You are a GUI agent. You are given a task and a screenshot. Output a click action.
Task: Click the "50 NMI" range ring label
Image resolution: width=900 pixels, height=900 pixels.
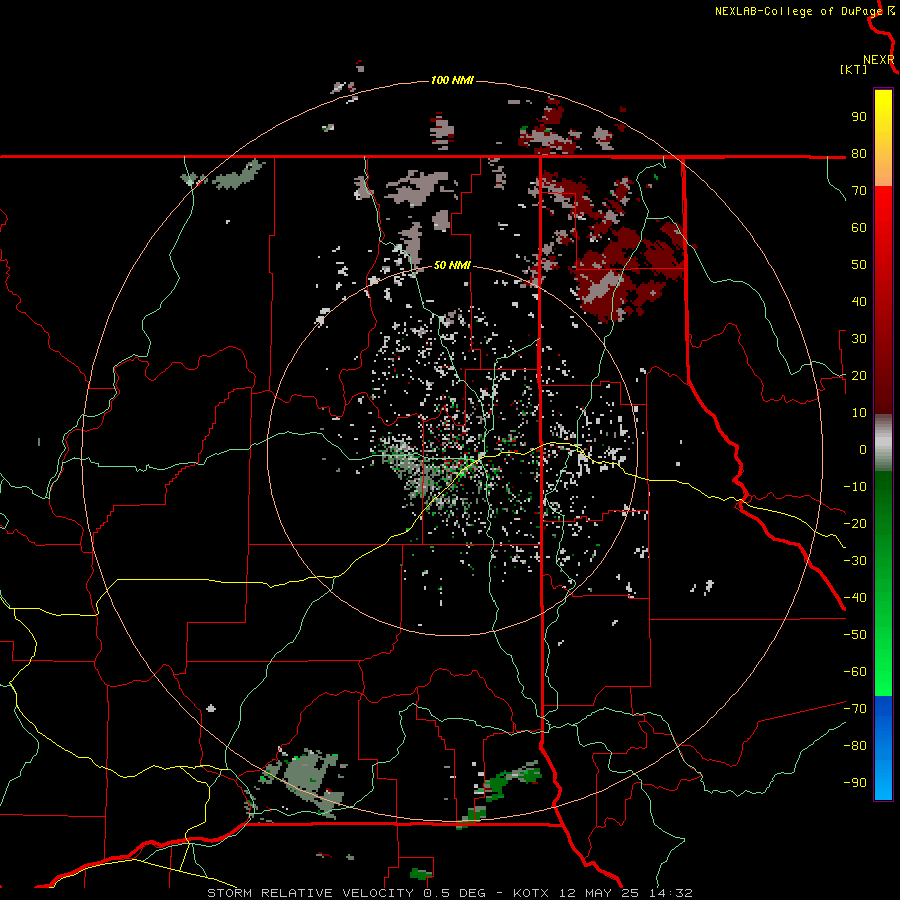[452, 265]
